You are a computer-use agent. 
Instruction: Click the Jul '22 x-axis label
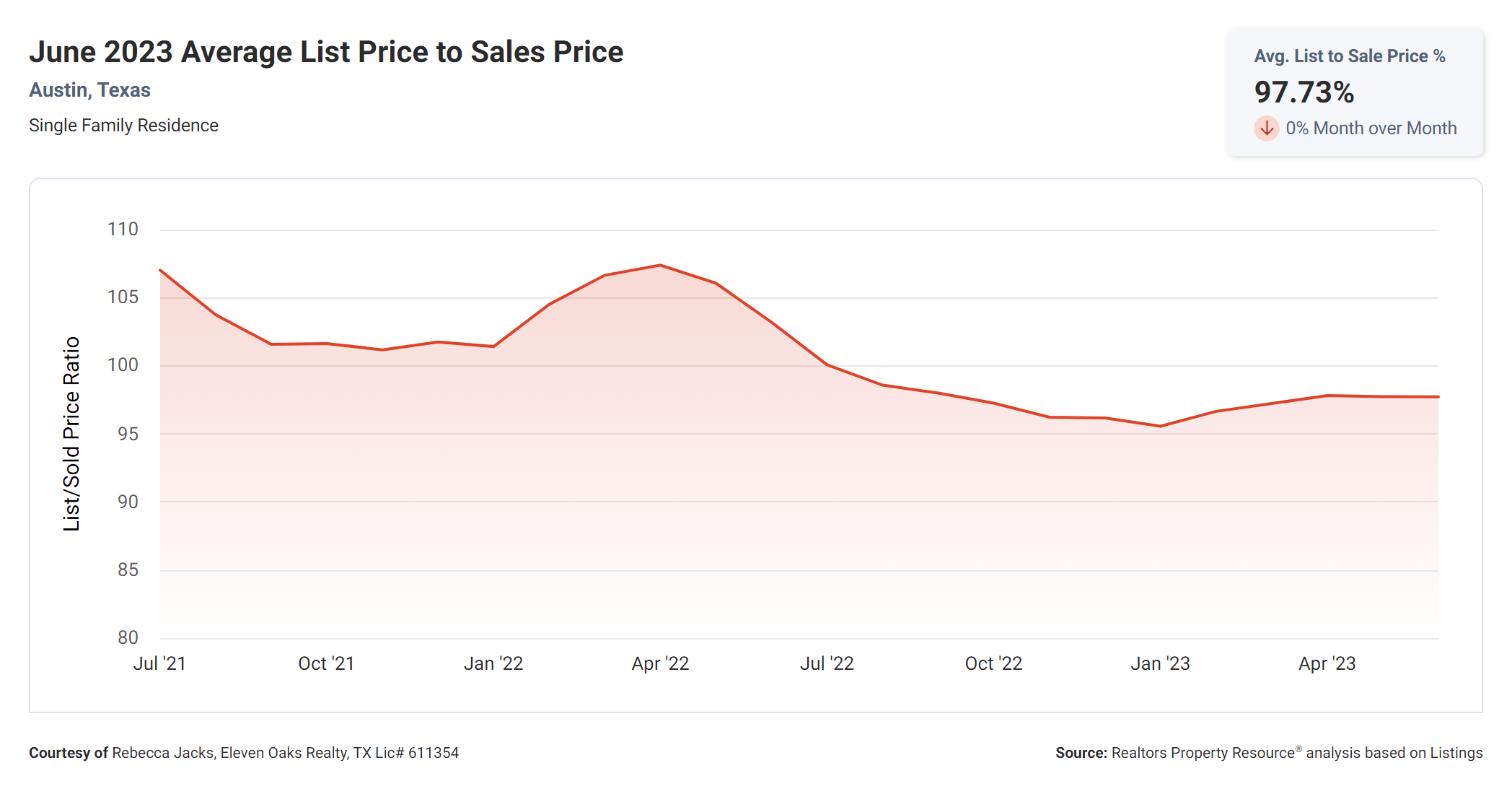[x=827, y=663]
